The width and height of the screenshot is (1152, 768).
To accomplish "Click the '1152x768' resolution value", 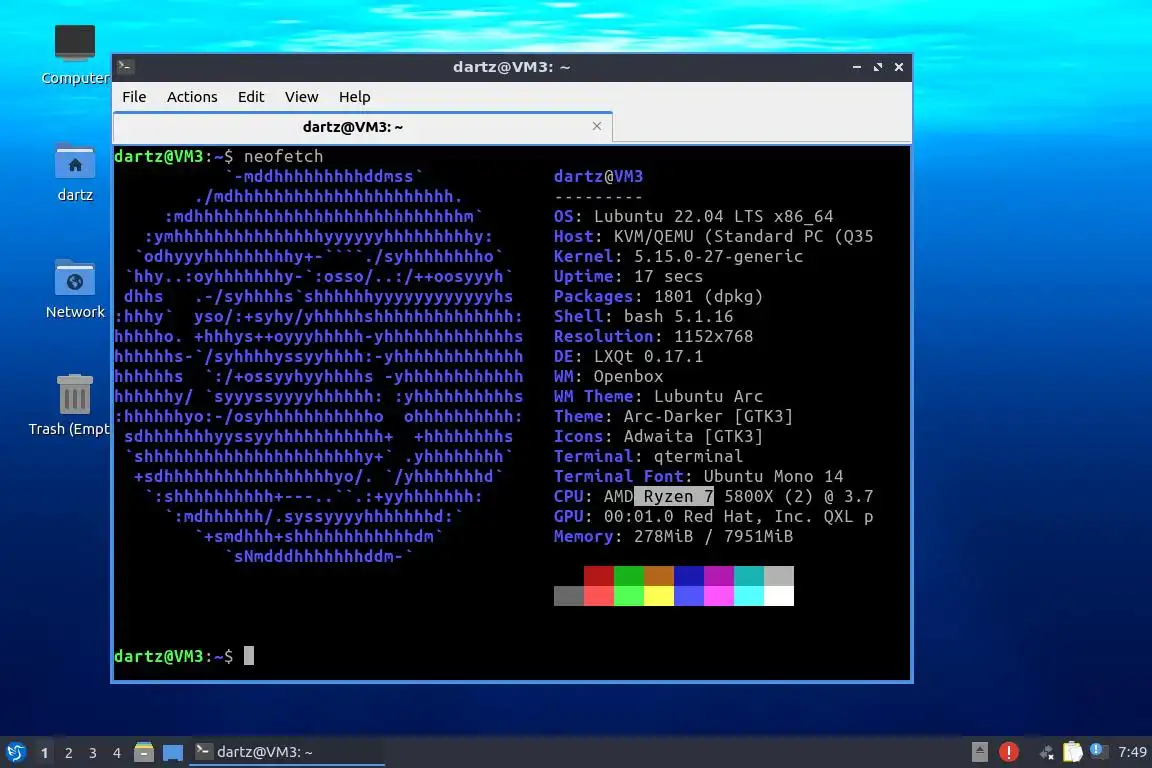I will click(x=713, y=336).
